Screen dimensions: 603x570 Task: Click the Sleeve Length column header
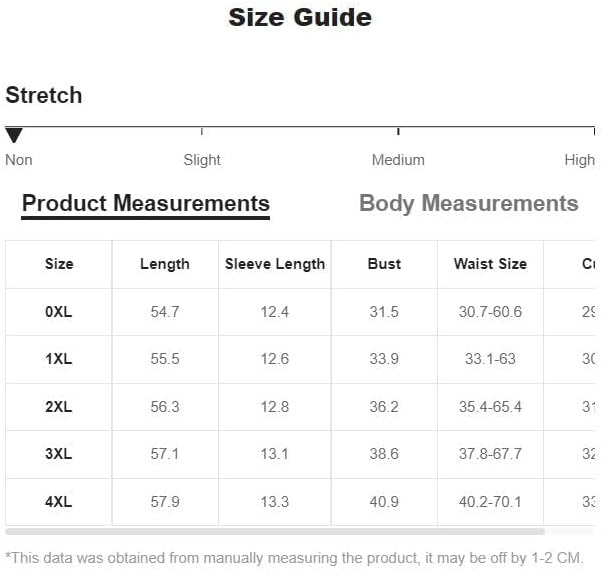(275, 264)
